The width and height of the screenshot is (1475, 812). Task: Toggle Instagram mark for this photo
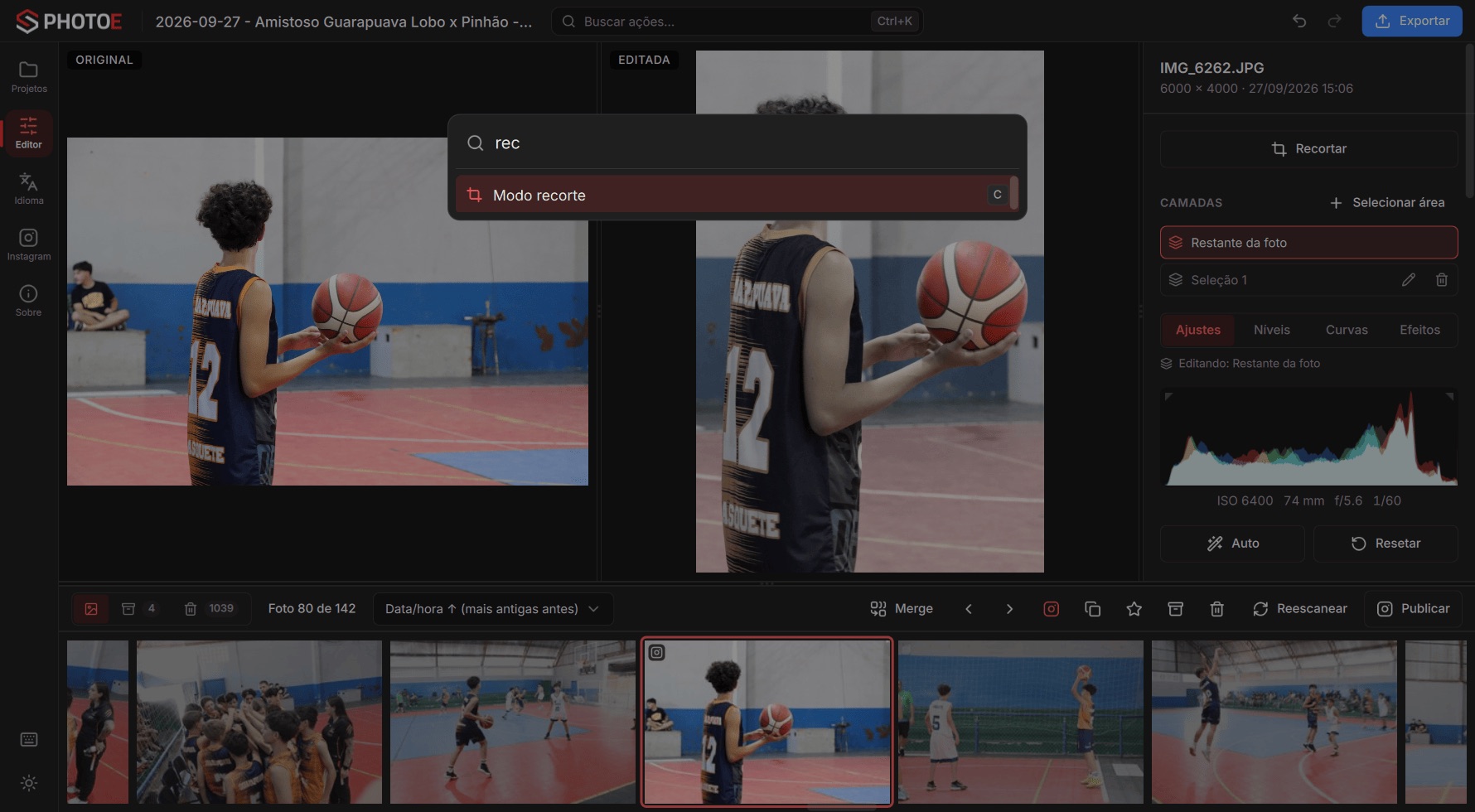[x=1051, y=609]
